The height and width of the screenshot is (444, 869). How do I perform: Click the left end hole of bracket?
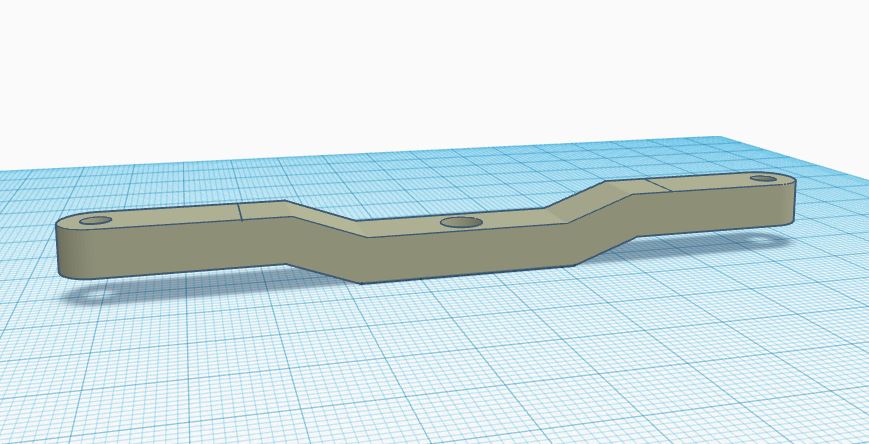[x=95, y=221]
